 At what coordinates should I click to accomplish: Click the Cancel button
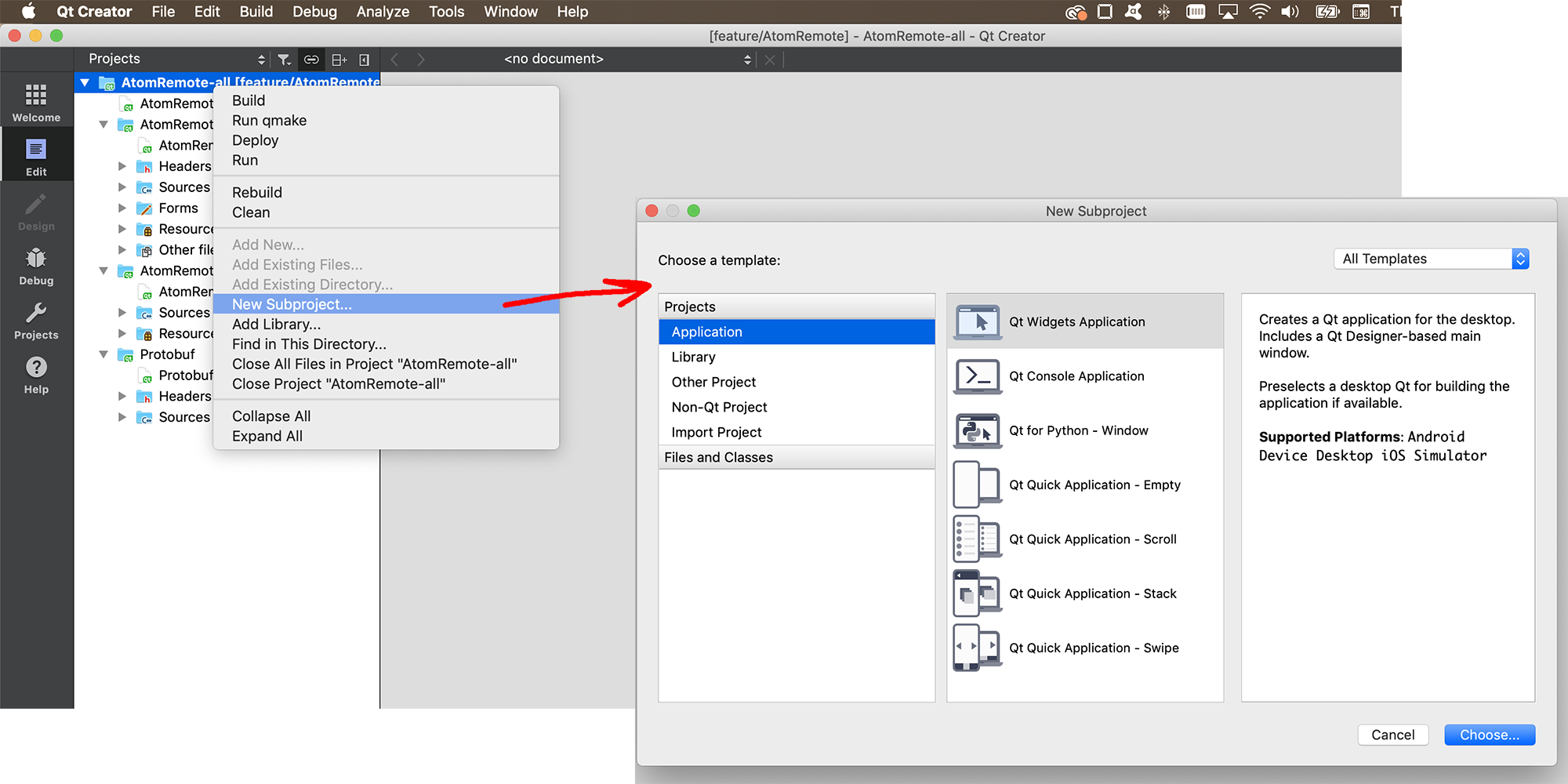[1393, 735]
